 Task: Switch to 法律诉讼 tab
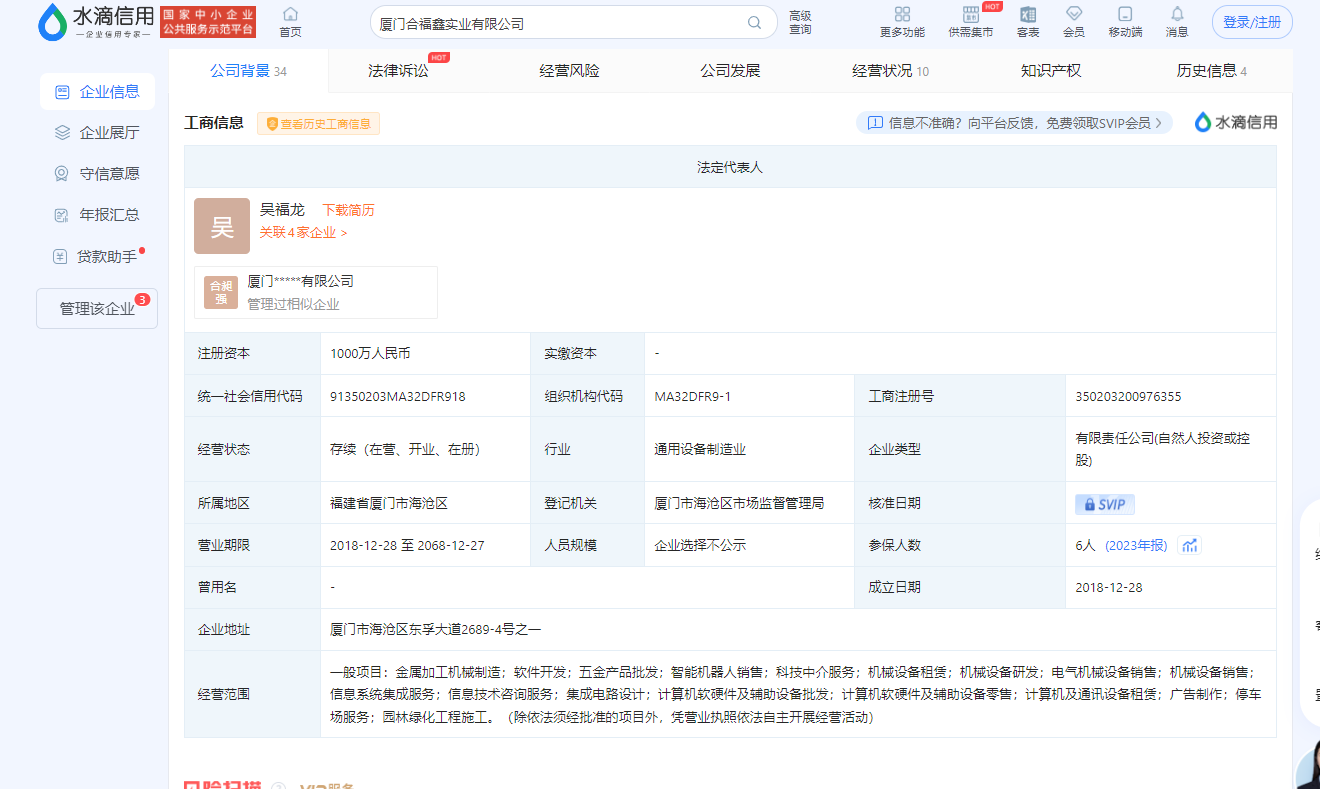coord(398,71)
